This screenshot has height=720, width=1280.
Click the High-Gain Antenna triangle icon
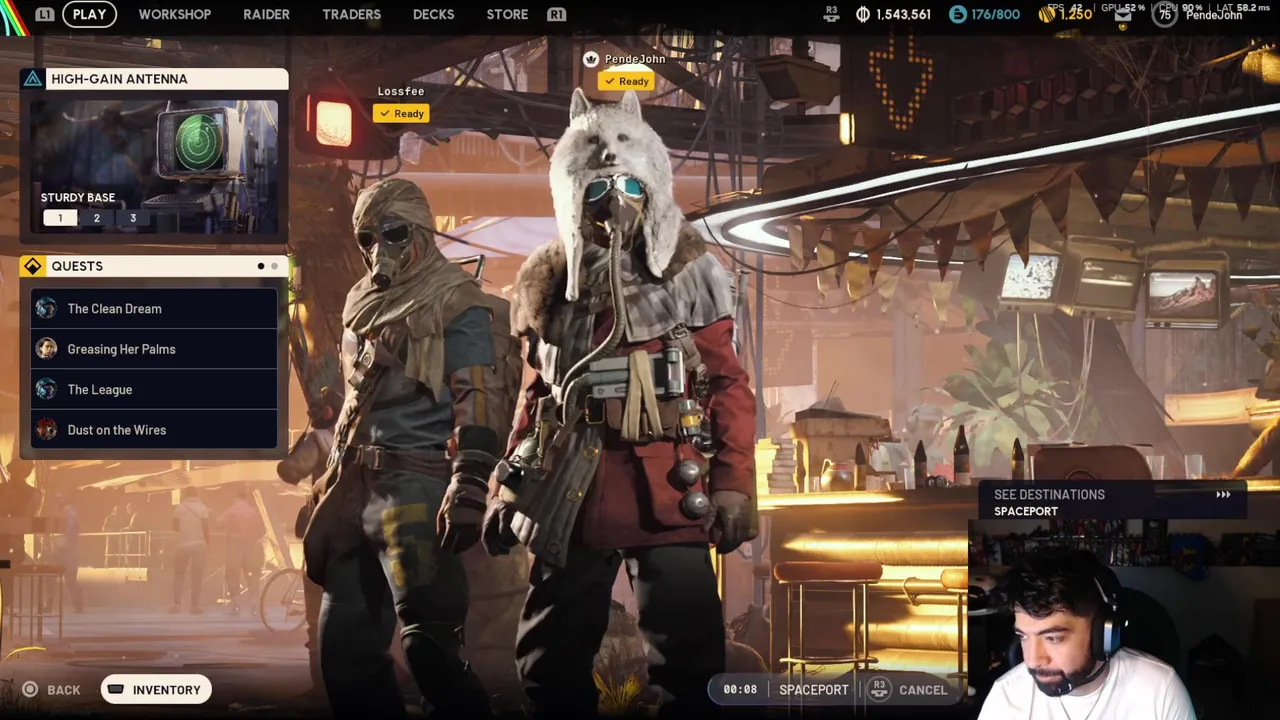(x=33, y=79)
